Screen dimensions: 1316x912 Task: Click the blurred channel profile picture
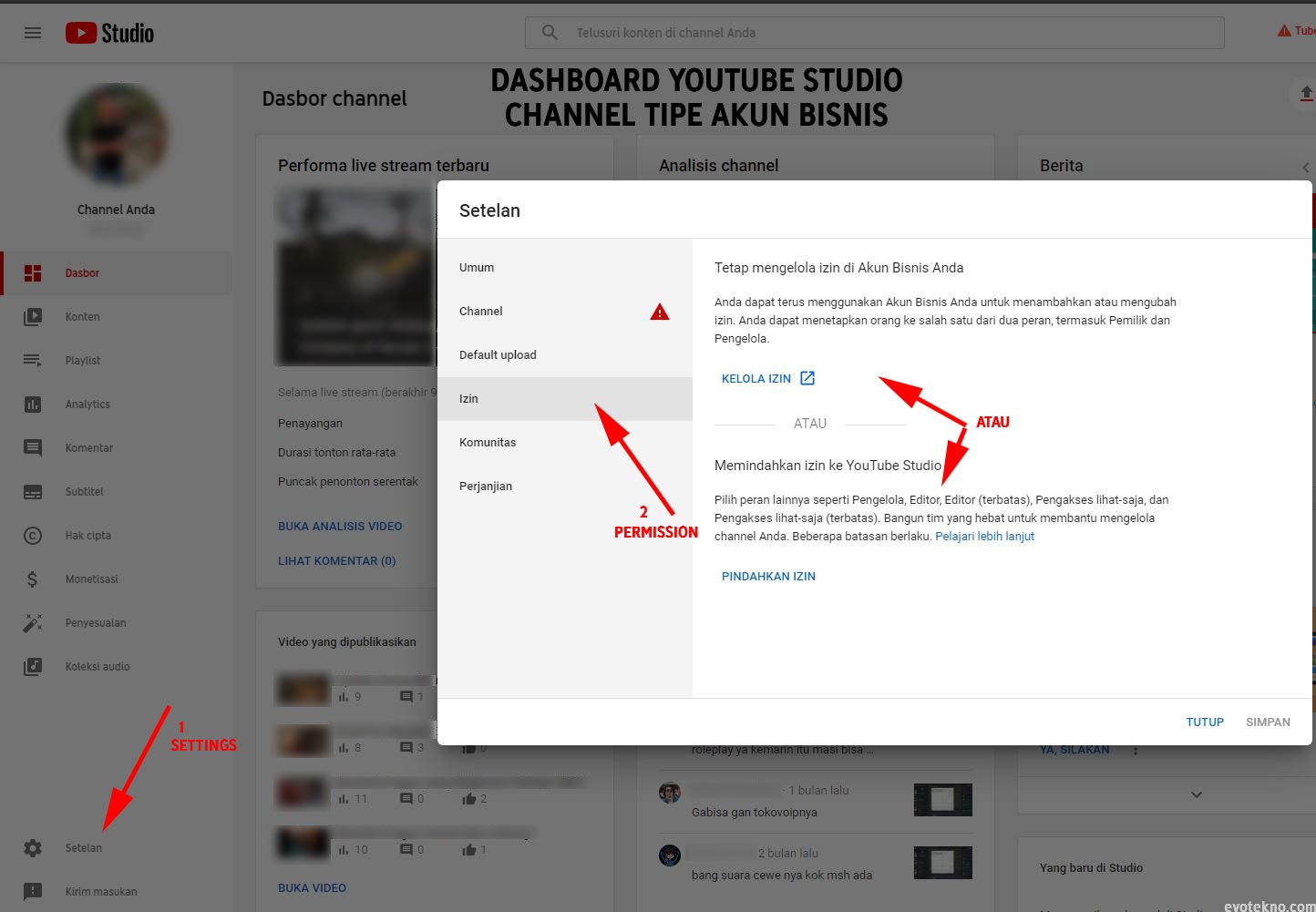tap(116, 134)
